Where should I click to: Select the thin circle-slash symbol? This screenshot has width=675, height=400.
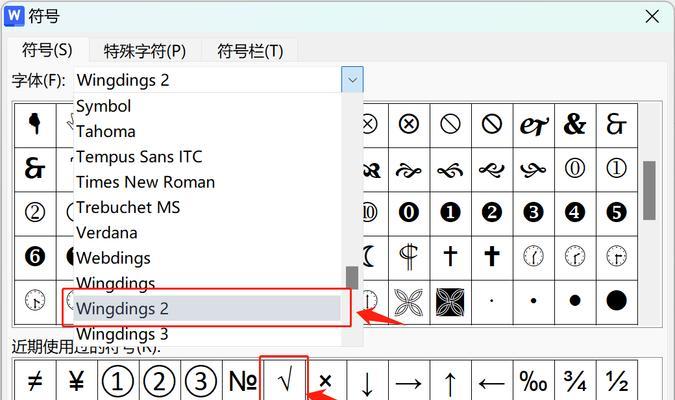click(x=450, y=125)
